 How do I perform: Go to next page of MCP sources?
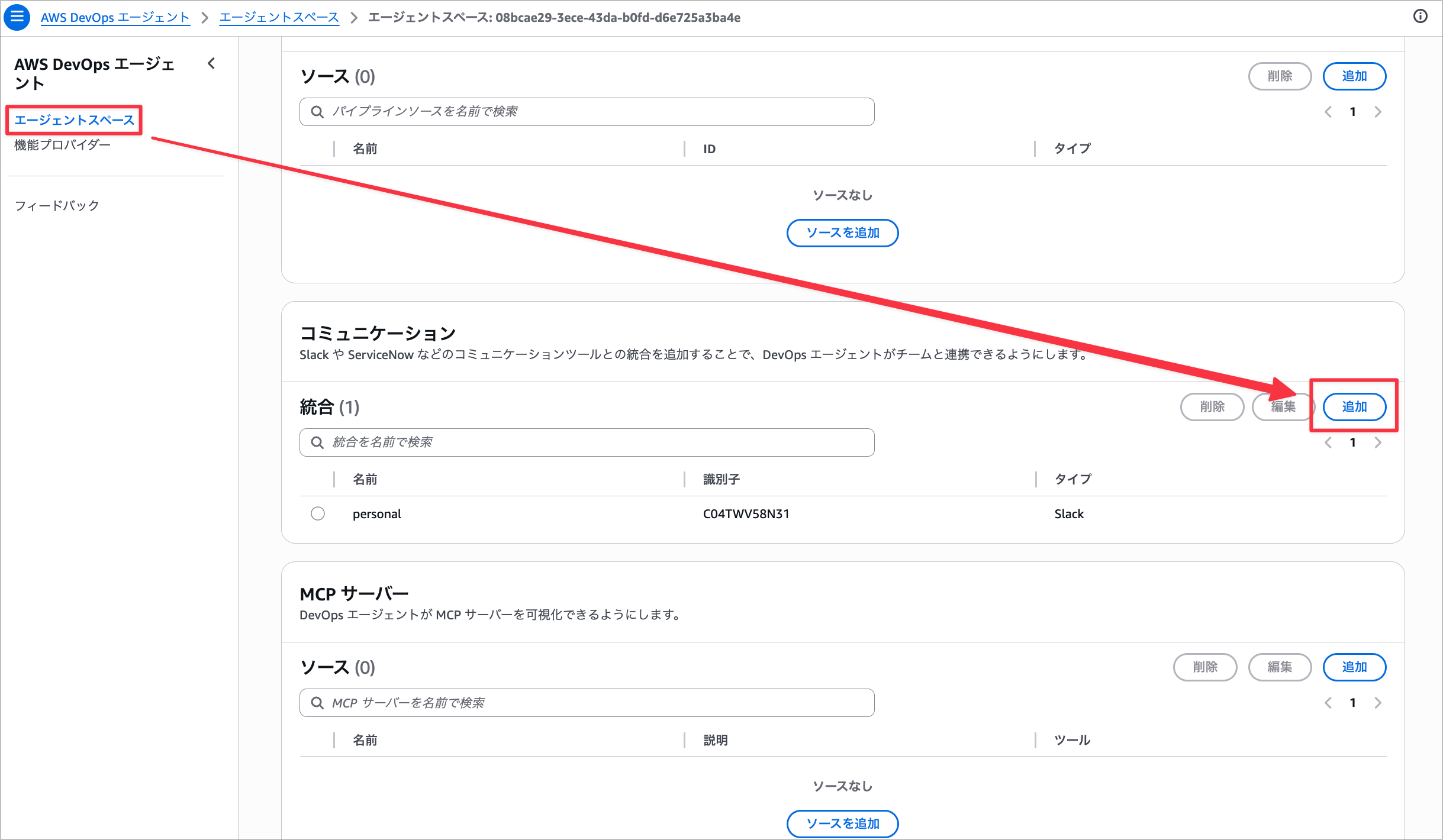[x=1378, y=703]
